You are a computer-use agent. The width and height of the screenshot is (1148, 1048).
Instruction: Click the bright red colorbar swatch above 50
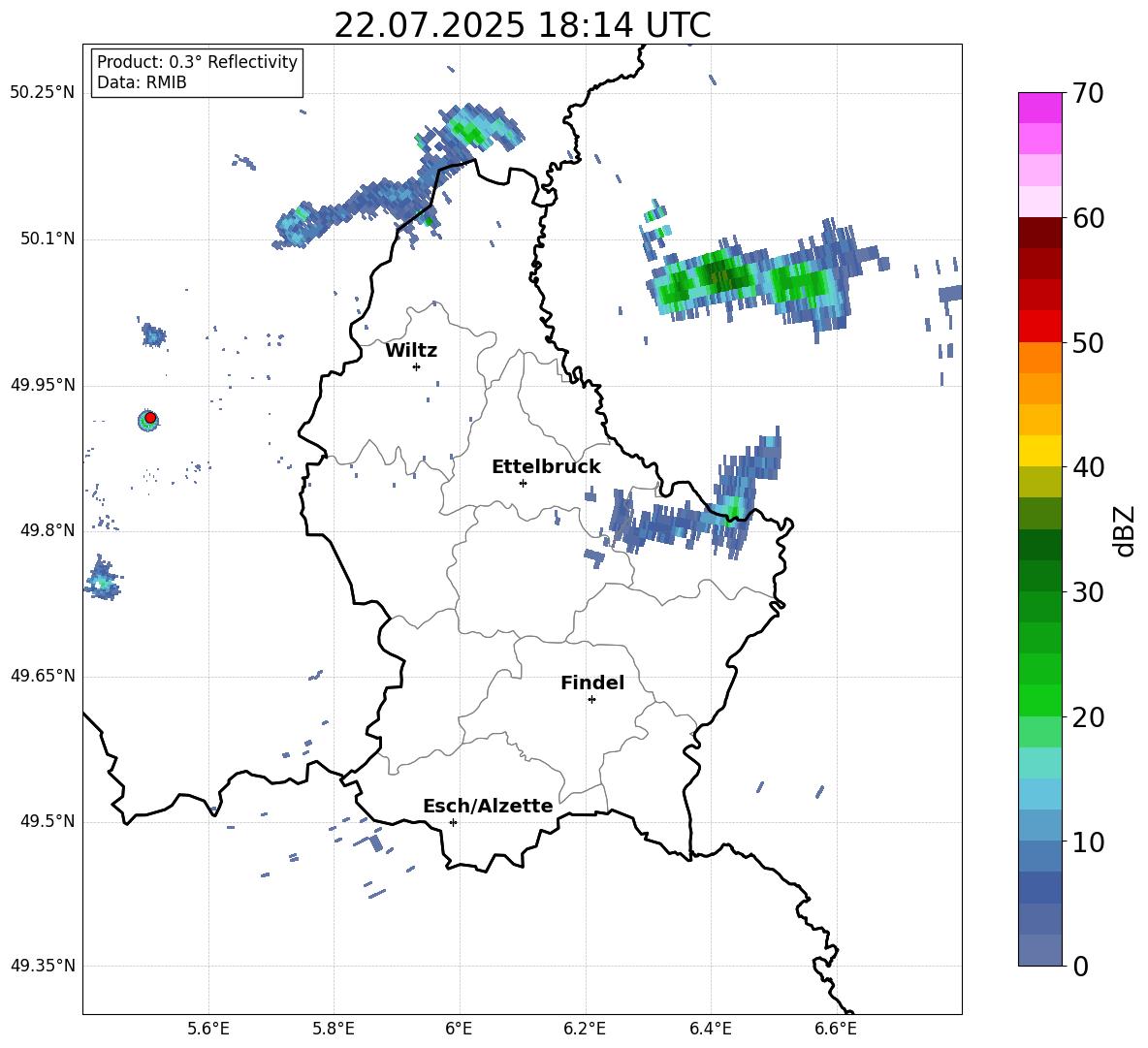pos(1040,327)
